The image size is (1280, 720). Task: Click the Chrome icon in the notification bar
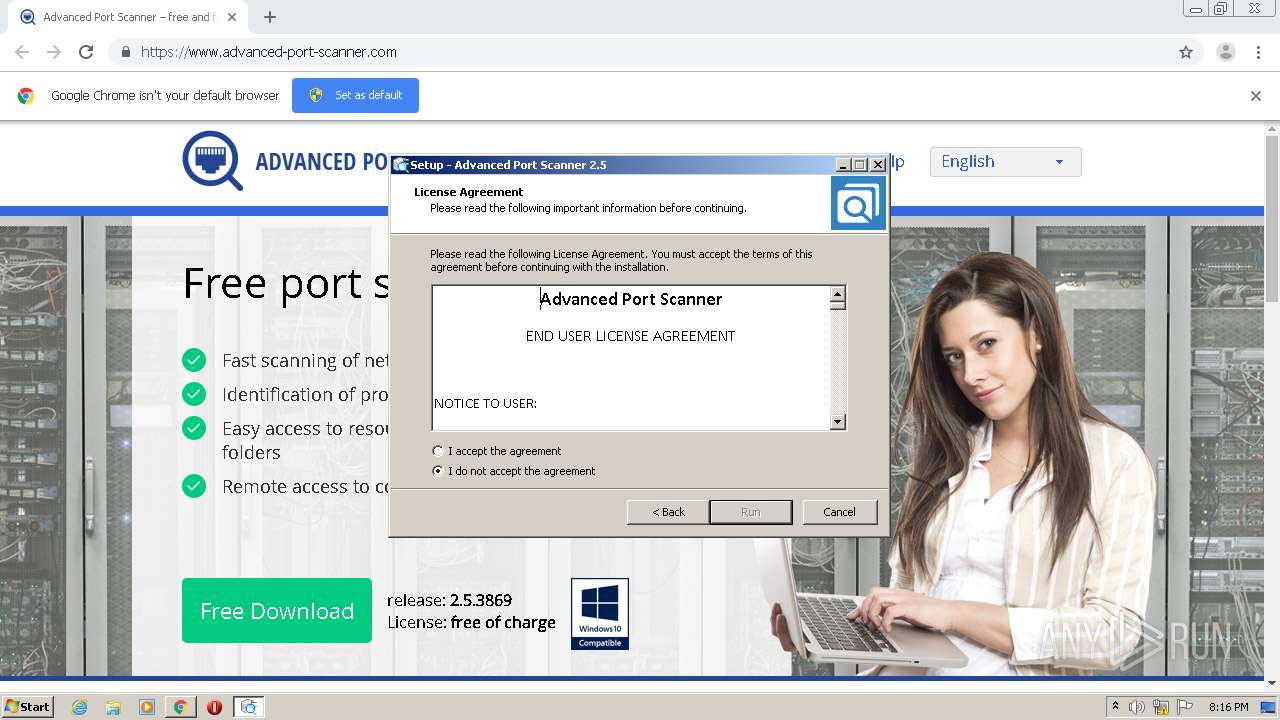click(x=26, y=96)
